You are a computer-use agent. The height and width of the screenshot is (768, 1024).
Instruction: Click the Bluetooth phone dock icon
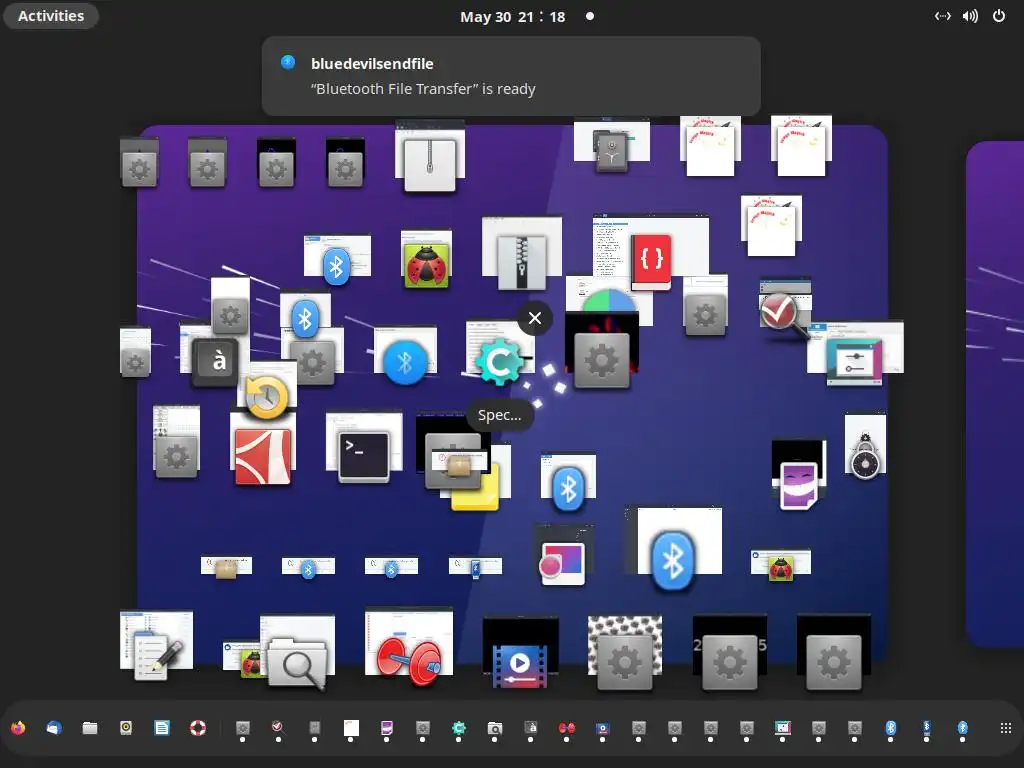(x=927, y=728)
